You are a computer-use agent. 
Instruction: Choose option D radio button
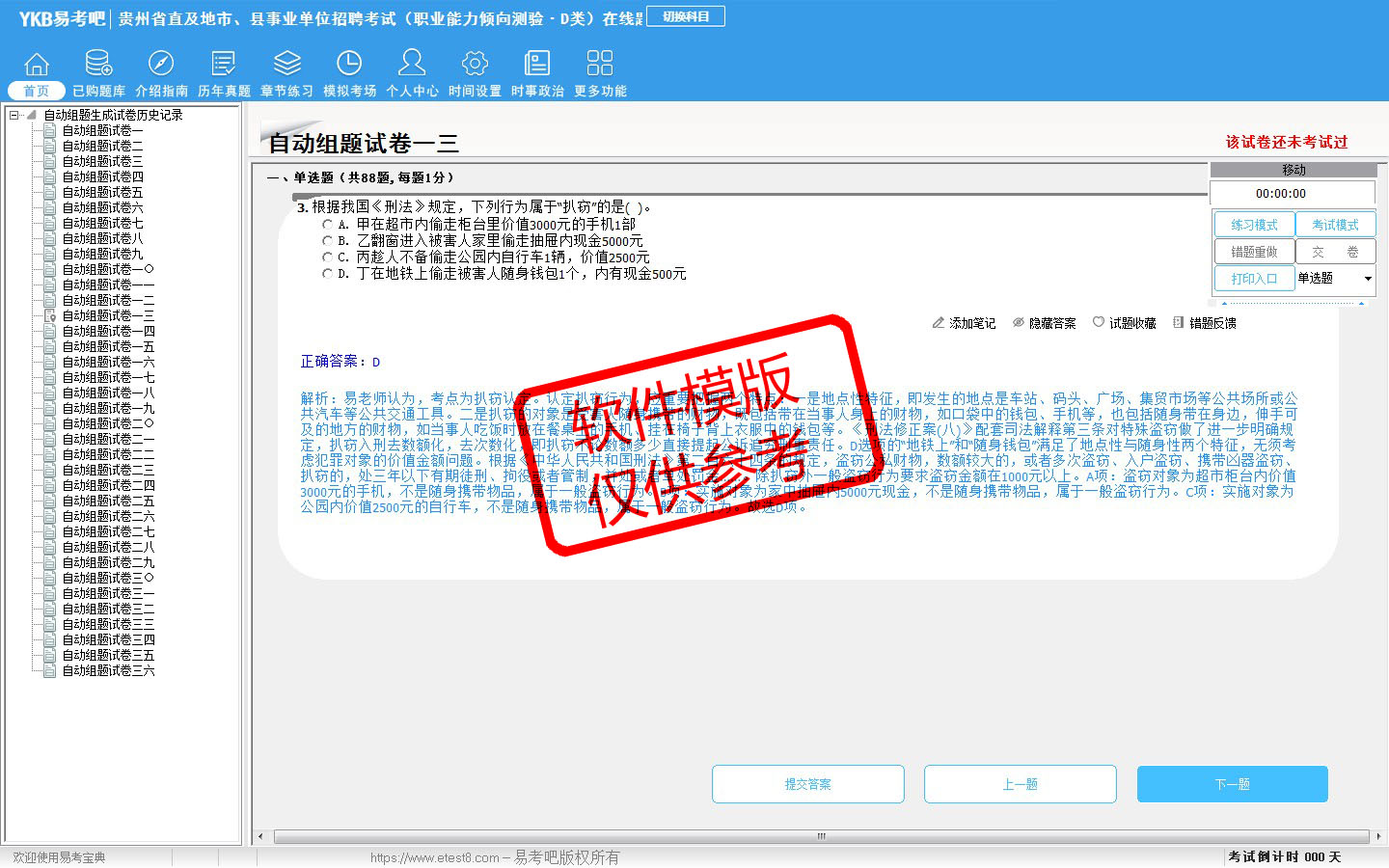click(327, 274)
